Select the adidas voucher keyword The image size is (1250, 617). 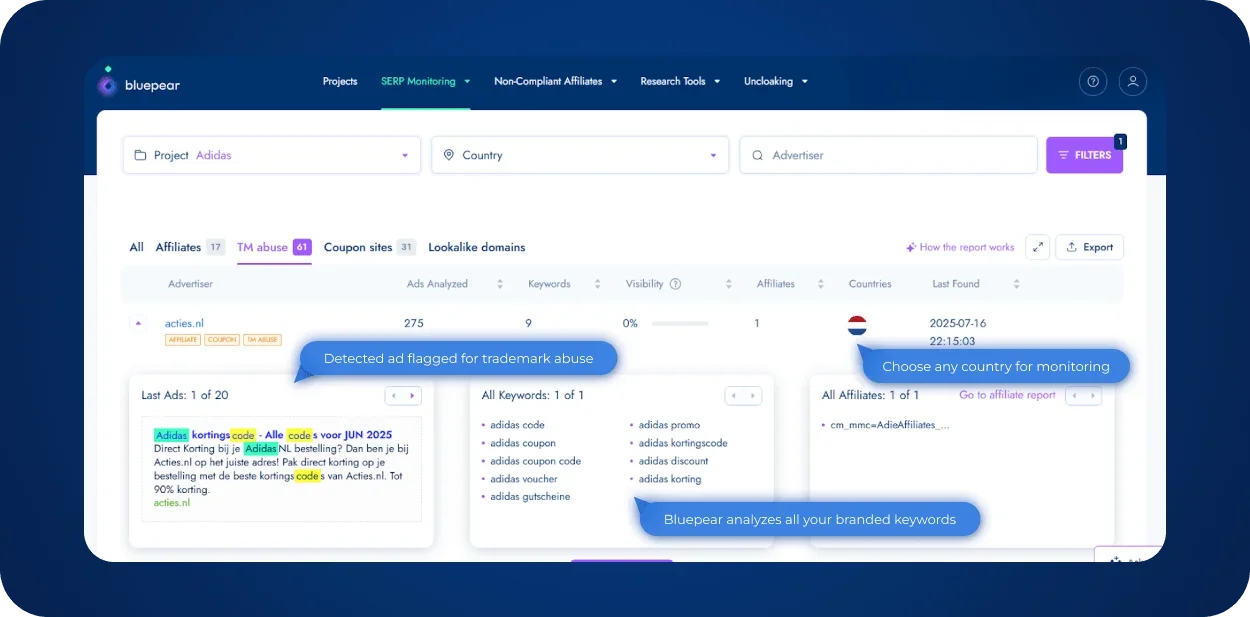[x=524, y=479]
